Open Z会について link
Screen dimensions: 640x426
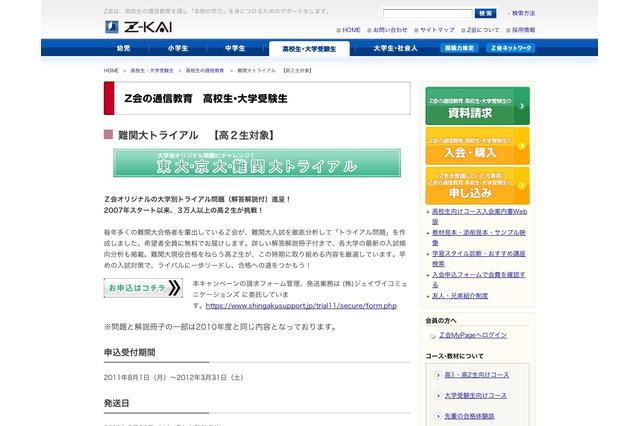483,30
